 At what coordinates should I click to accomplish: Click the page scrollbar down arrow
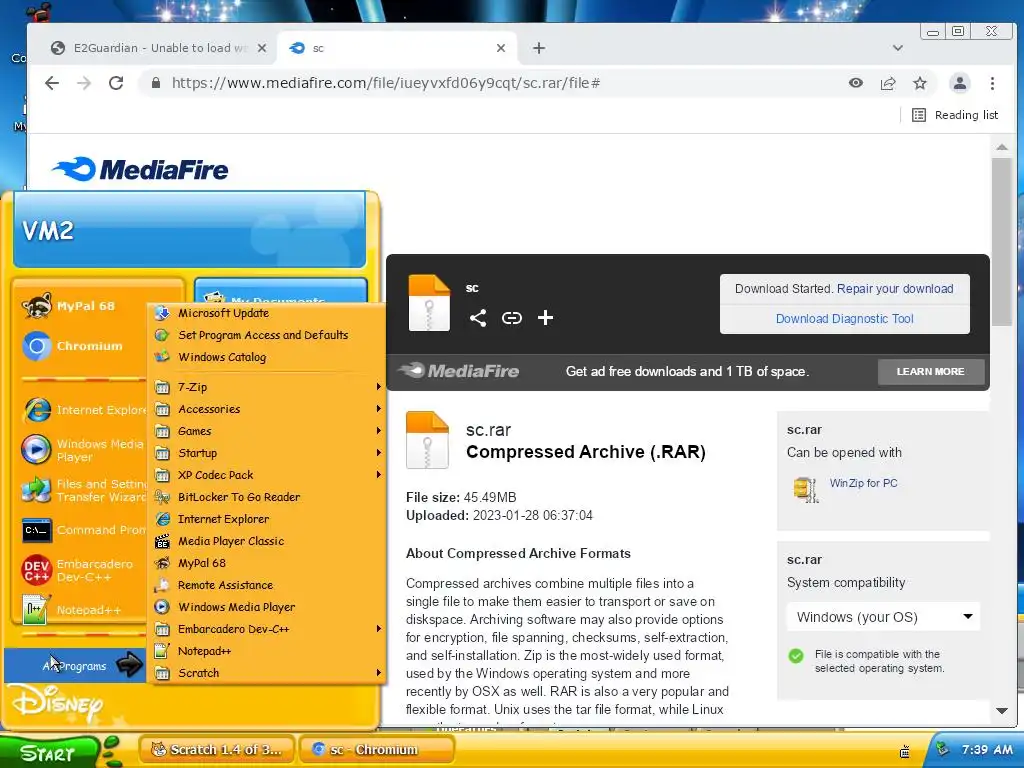(1002, 711)
